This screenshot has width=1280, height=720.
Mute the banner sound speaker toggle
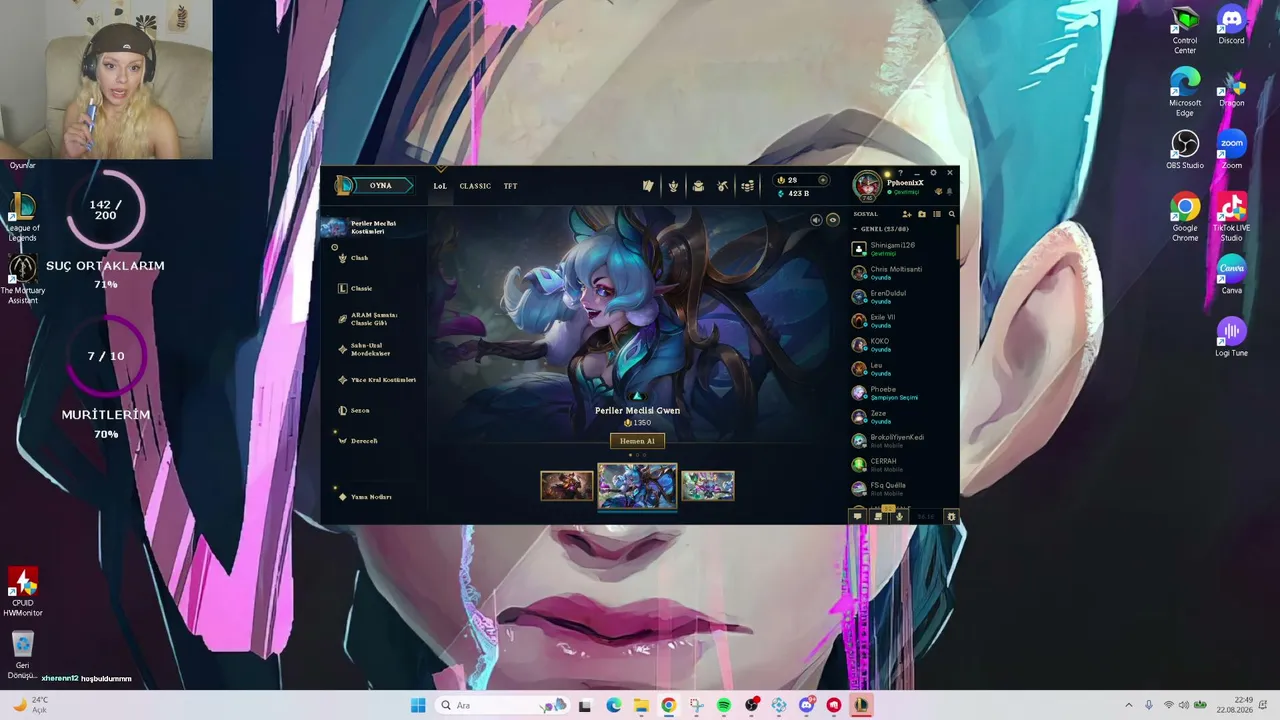click(x=816, y=220)
